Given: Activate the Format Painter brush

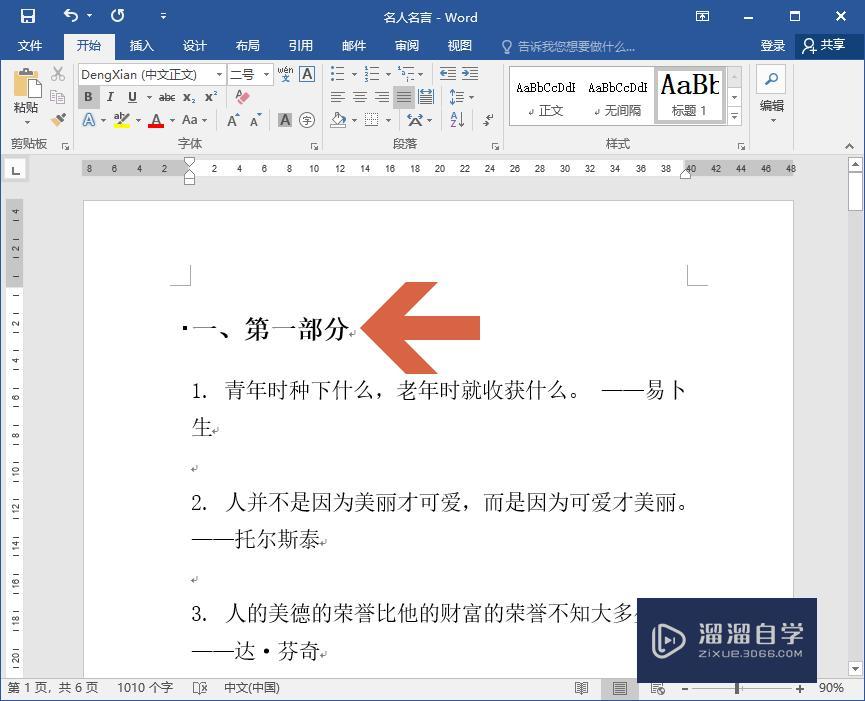Looking at the screenshot, I should tap(58, 119).
